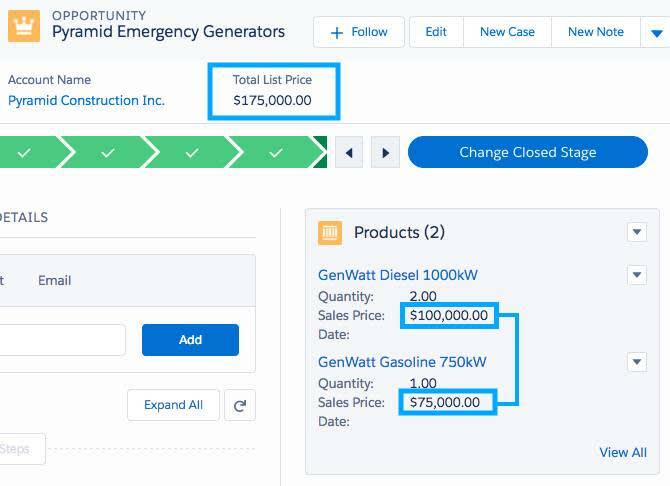
Task: Select the first visible green stage checkmark
Action: [x=24, y=152]
